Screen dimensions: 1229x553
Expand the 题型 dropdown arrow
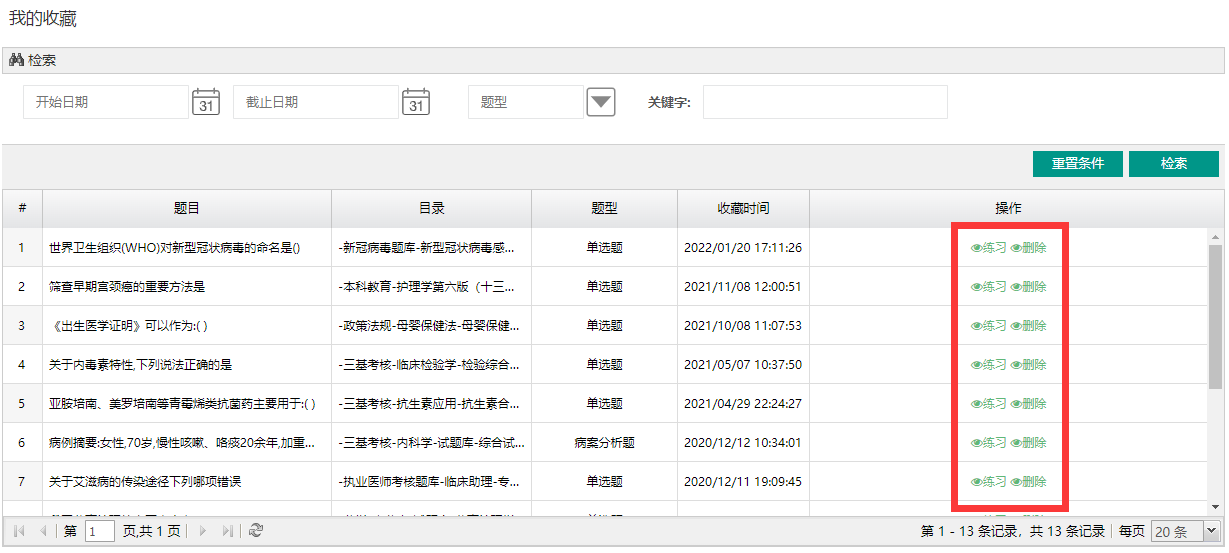(x=600, y=102)
